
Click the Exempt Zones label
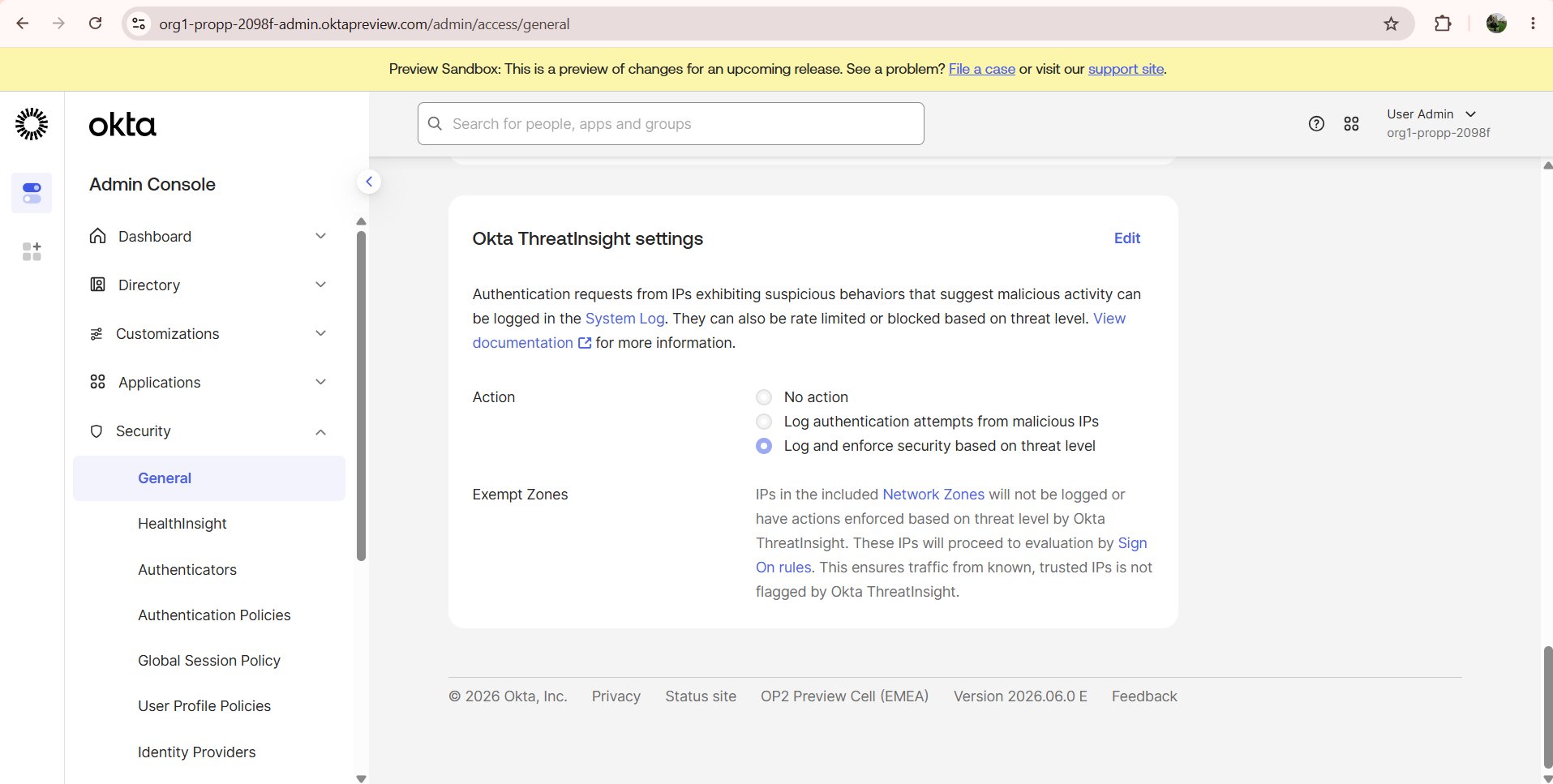[520, 495]
